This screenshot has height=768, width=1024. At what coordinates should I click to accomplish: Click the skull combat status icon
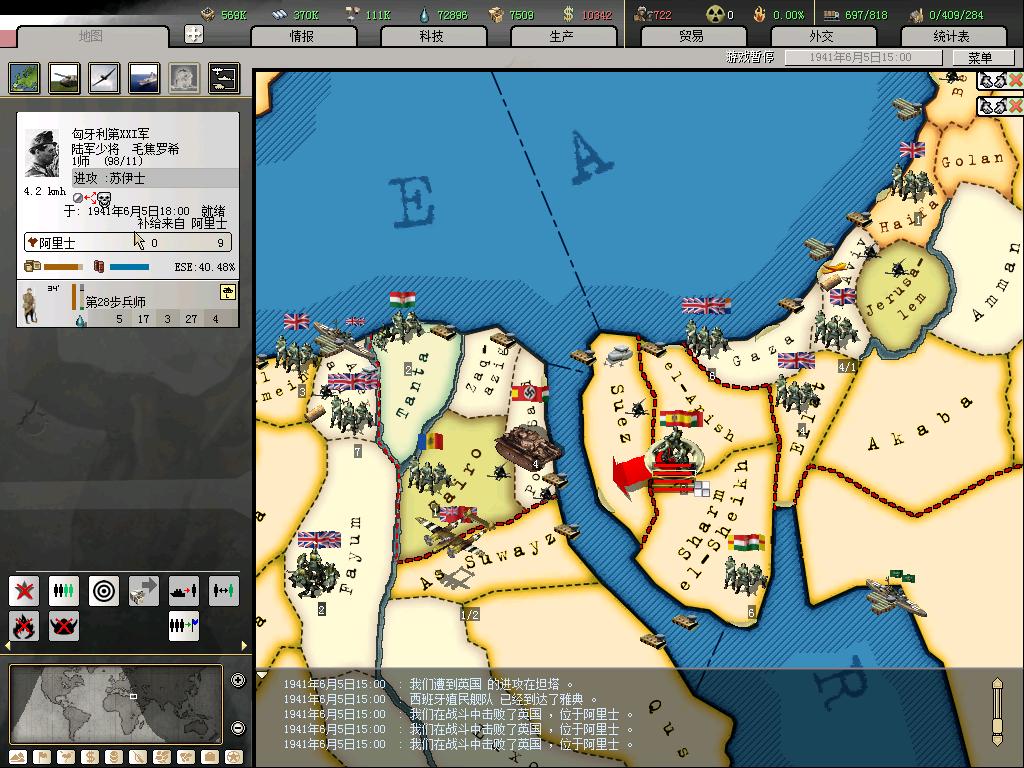coord(104,199)
